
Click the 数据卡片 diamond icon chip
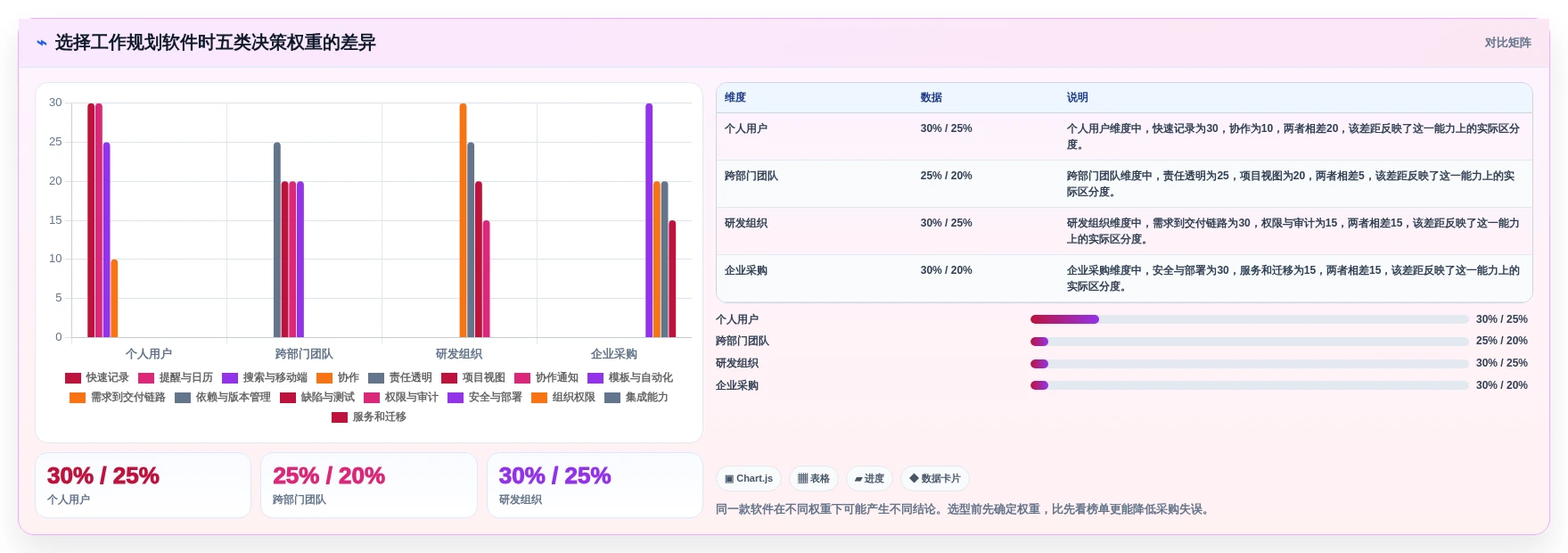935,479
